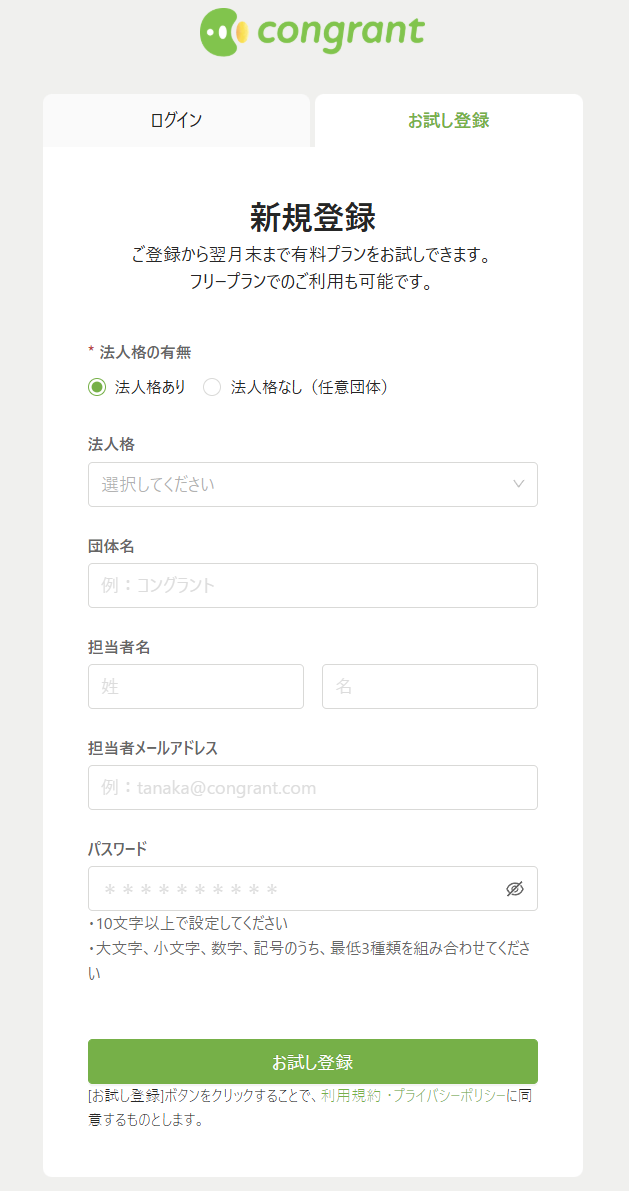The height and width of the screenshot is (1191, 629).
Task: Click the 名 given name input box
Action: coord(429,686)
